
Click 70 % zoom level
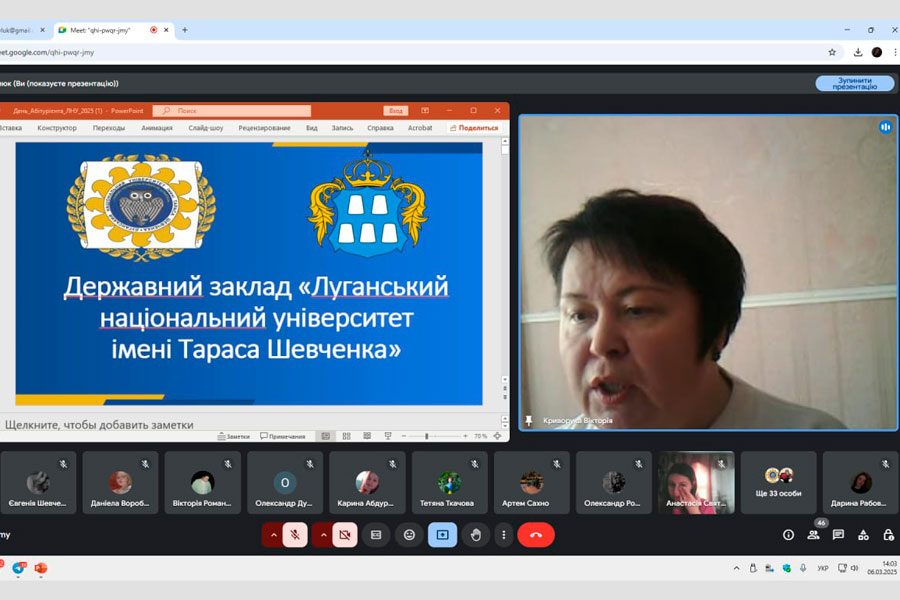coord(480,436)
